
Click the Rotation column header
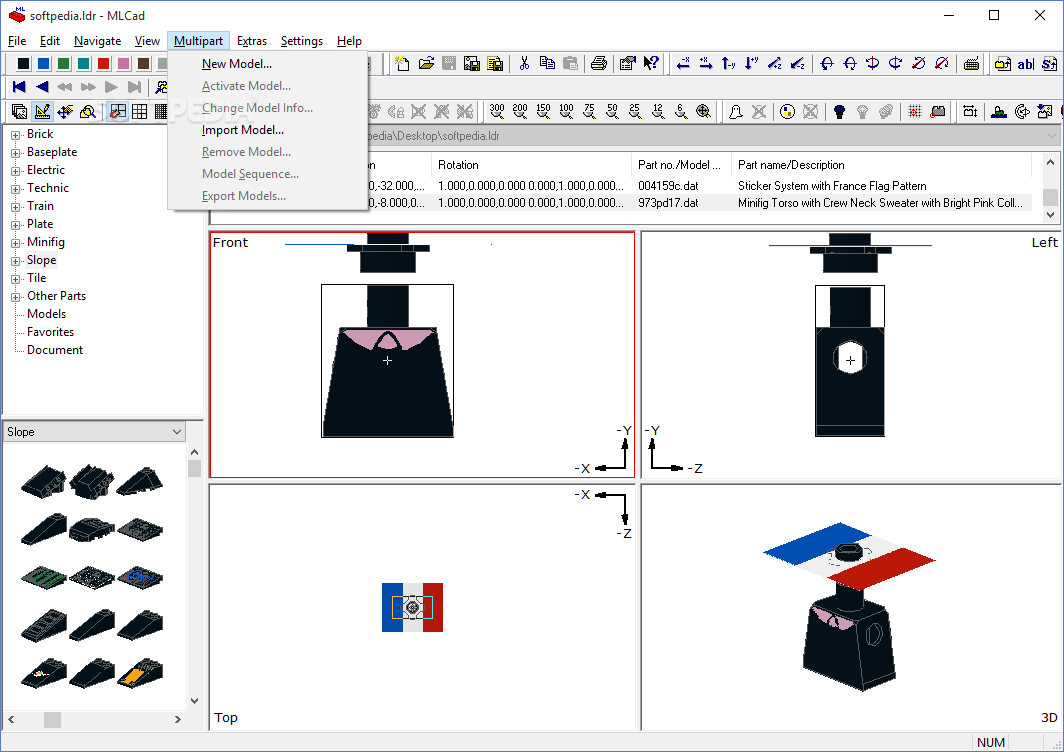click(531, 165)
